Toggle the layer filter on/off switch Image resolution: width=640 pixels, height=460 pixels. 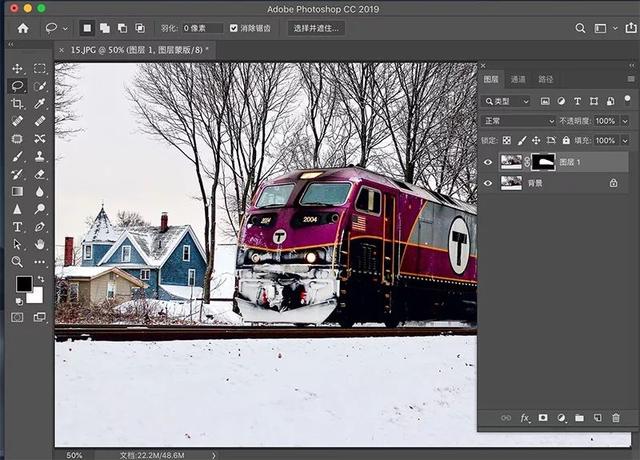(627, 100)
